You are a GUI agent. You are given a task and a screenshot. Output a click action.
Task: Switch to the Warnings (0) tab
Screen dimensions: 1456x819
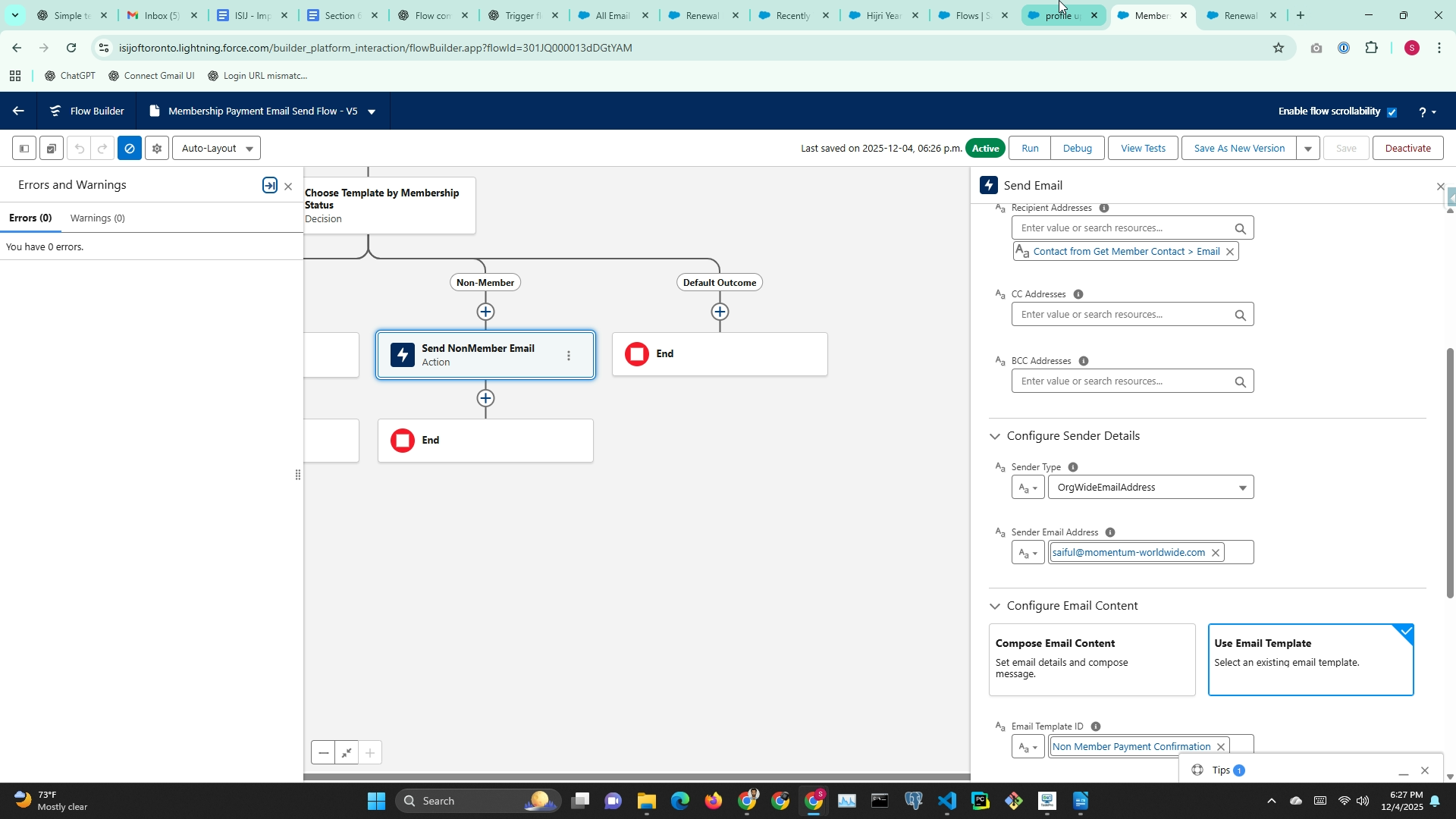[x=97, y=218]
